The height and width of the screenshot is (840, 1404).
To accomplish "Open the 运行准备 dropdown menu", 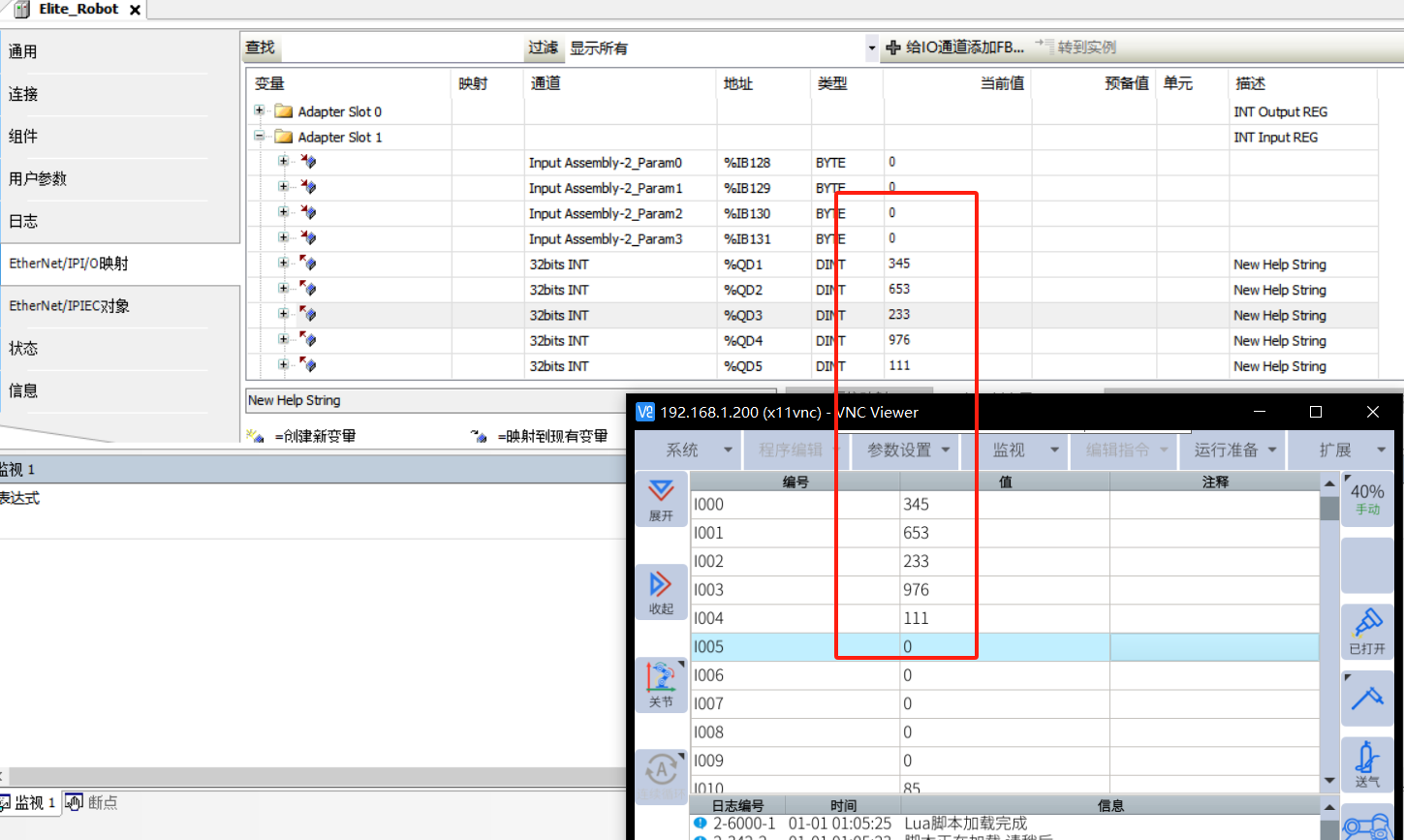I will coord(1233,450).
